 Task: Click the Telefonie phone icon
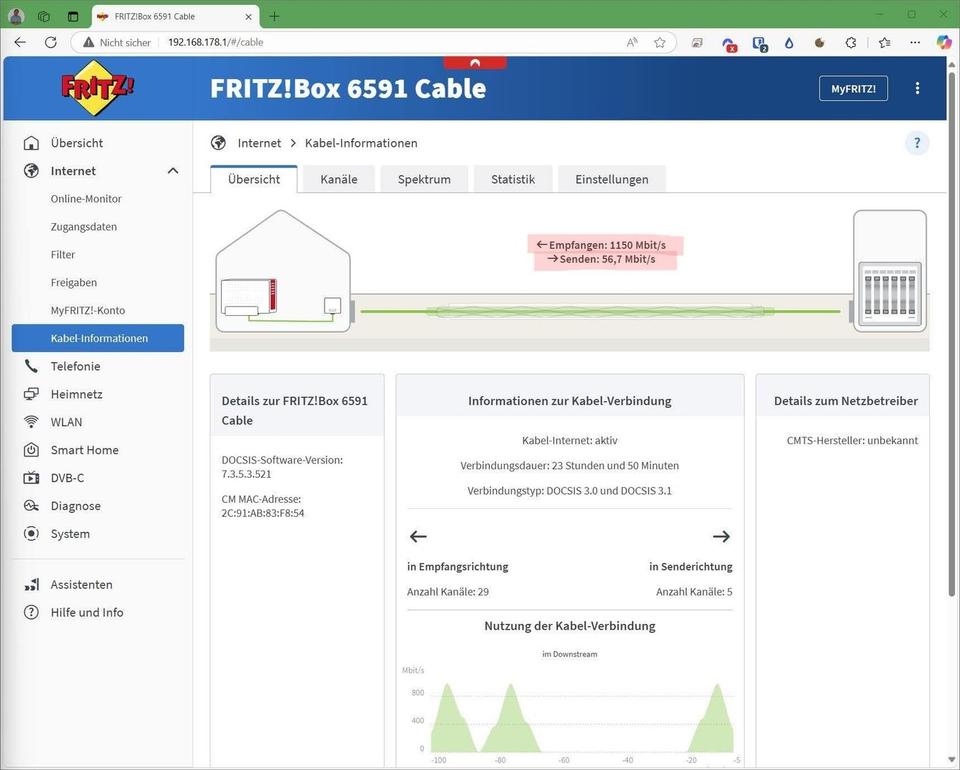point(31,366)
